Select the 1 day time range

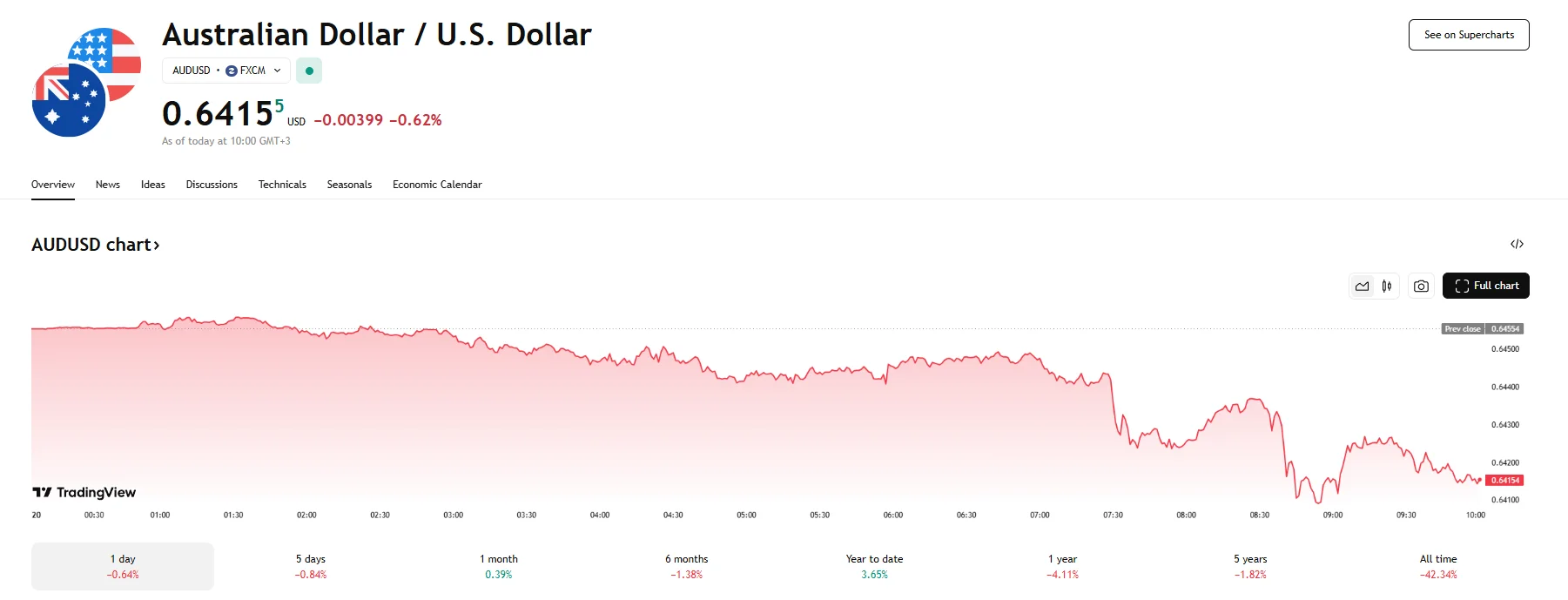(123, 566)
